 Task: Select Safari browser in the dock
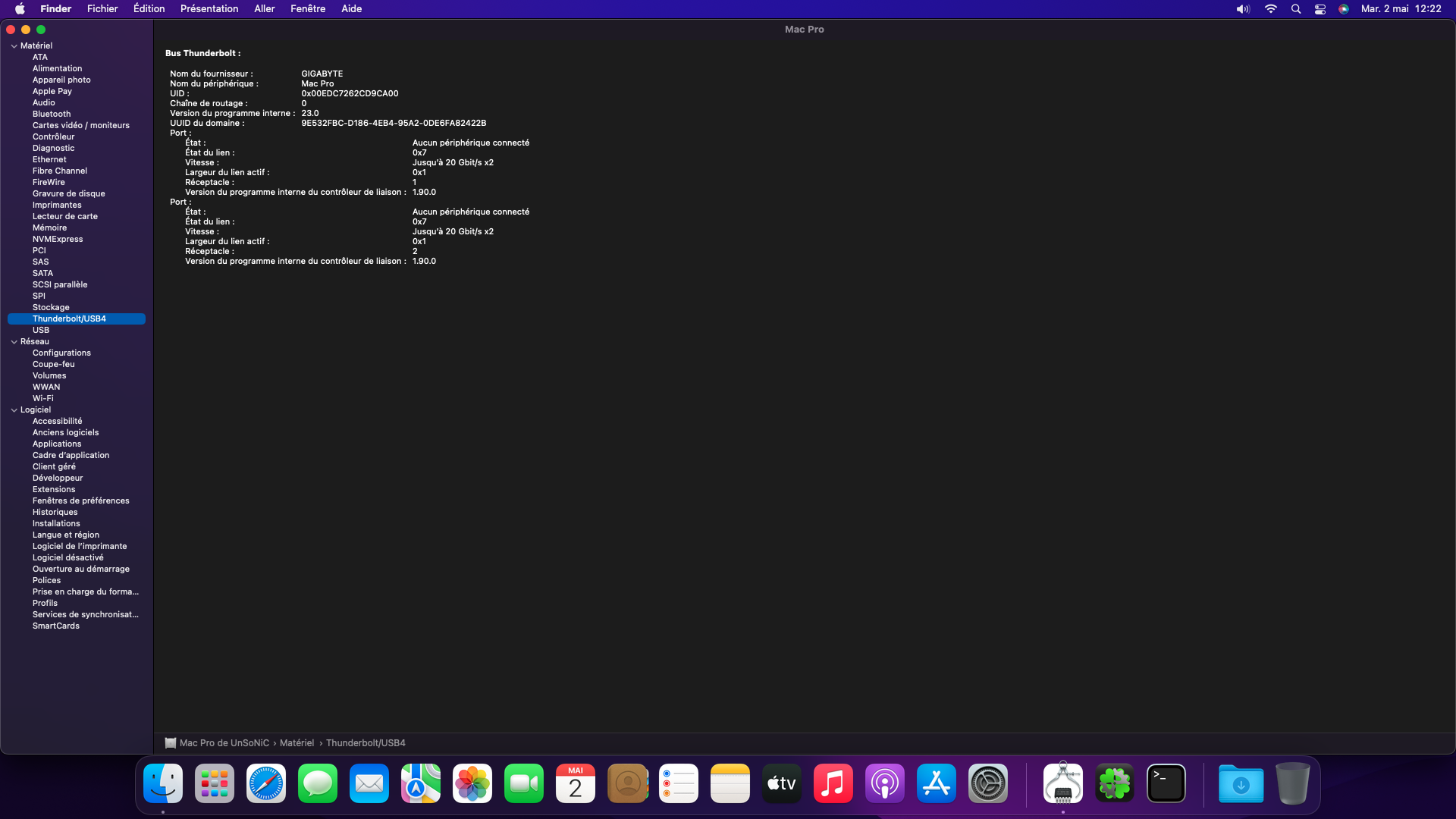pos(266,784)
